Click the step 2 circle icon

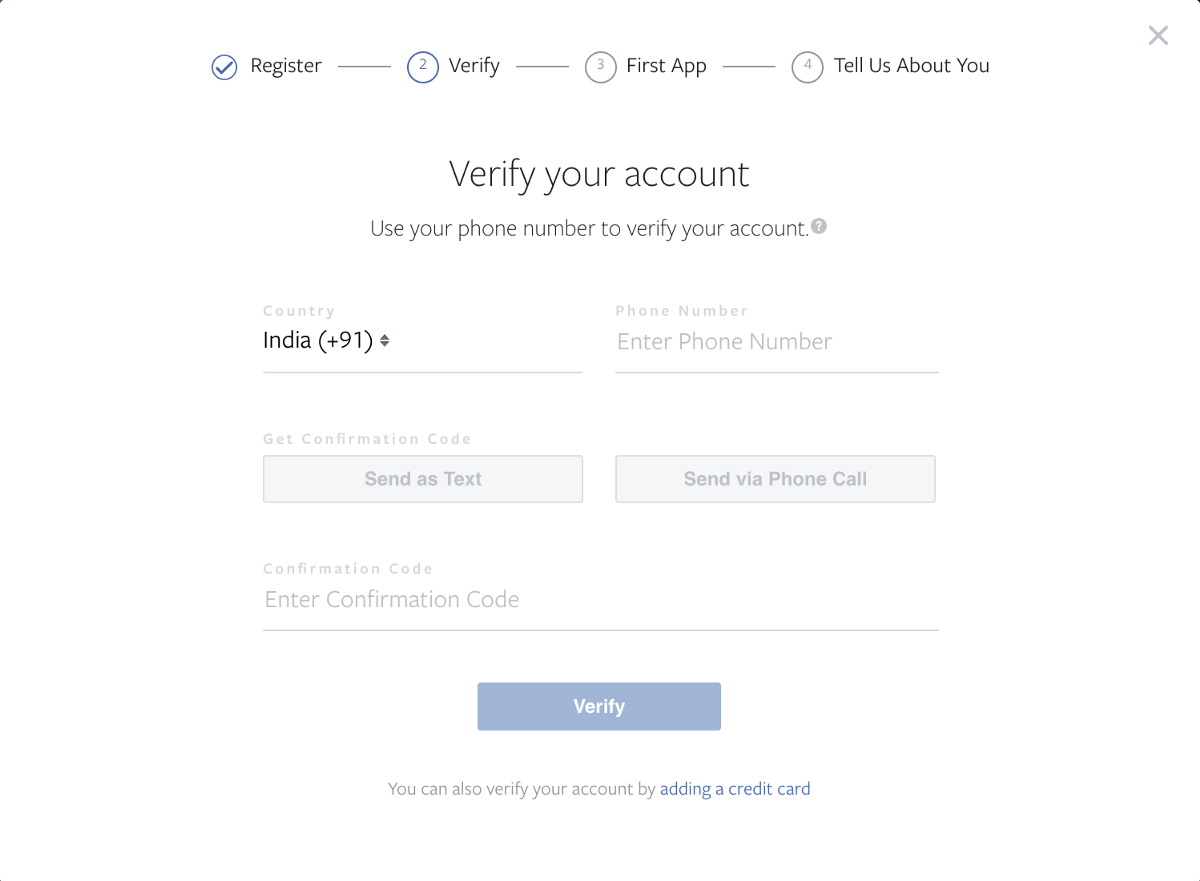(x=423, y=67)
